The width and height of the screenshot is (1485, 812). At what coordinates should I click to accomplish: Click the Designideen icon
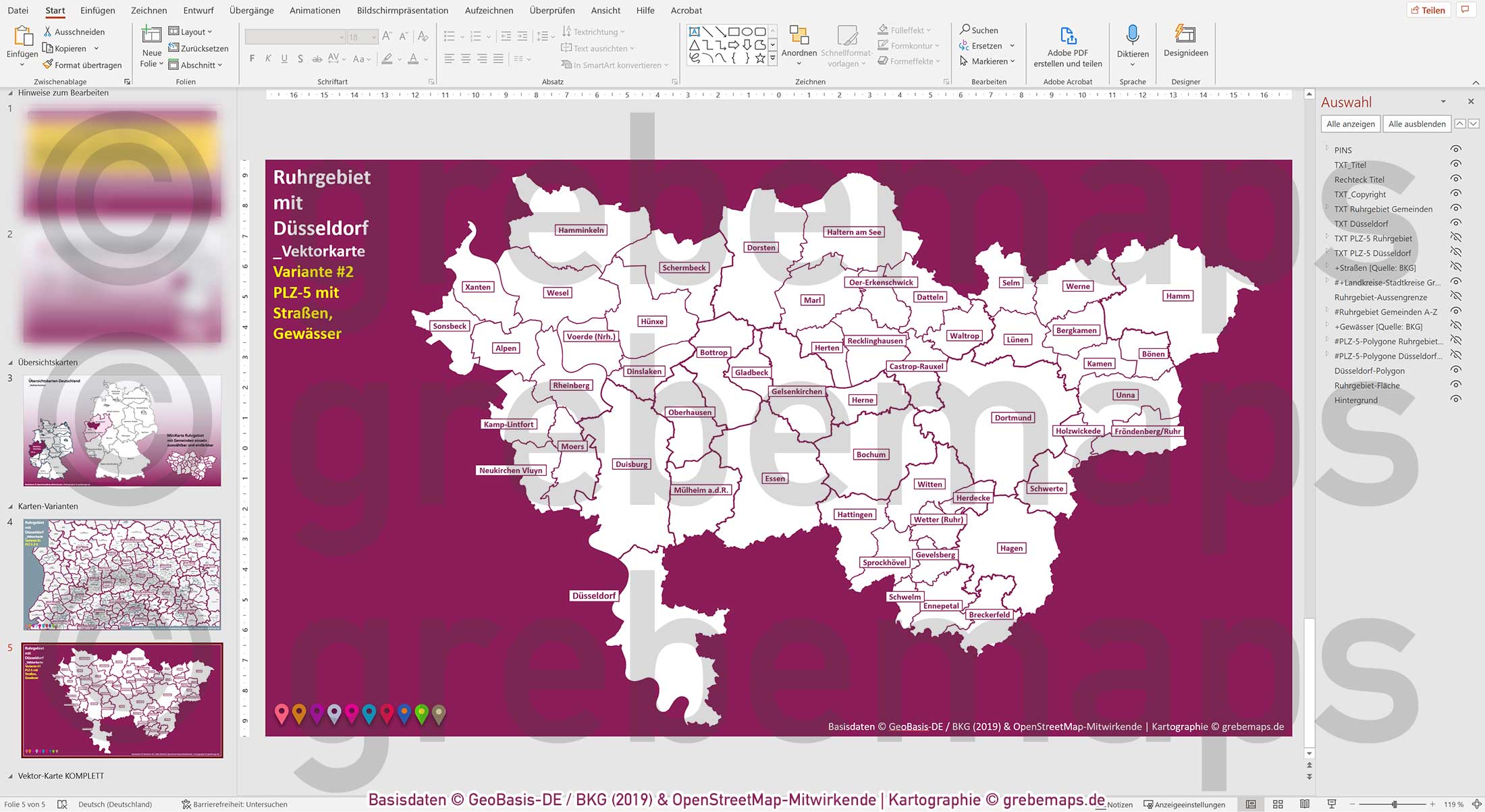(x=1185, y=34)
